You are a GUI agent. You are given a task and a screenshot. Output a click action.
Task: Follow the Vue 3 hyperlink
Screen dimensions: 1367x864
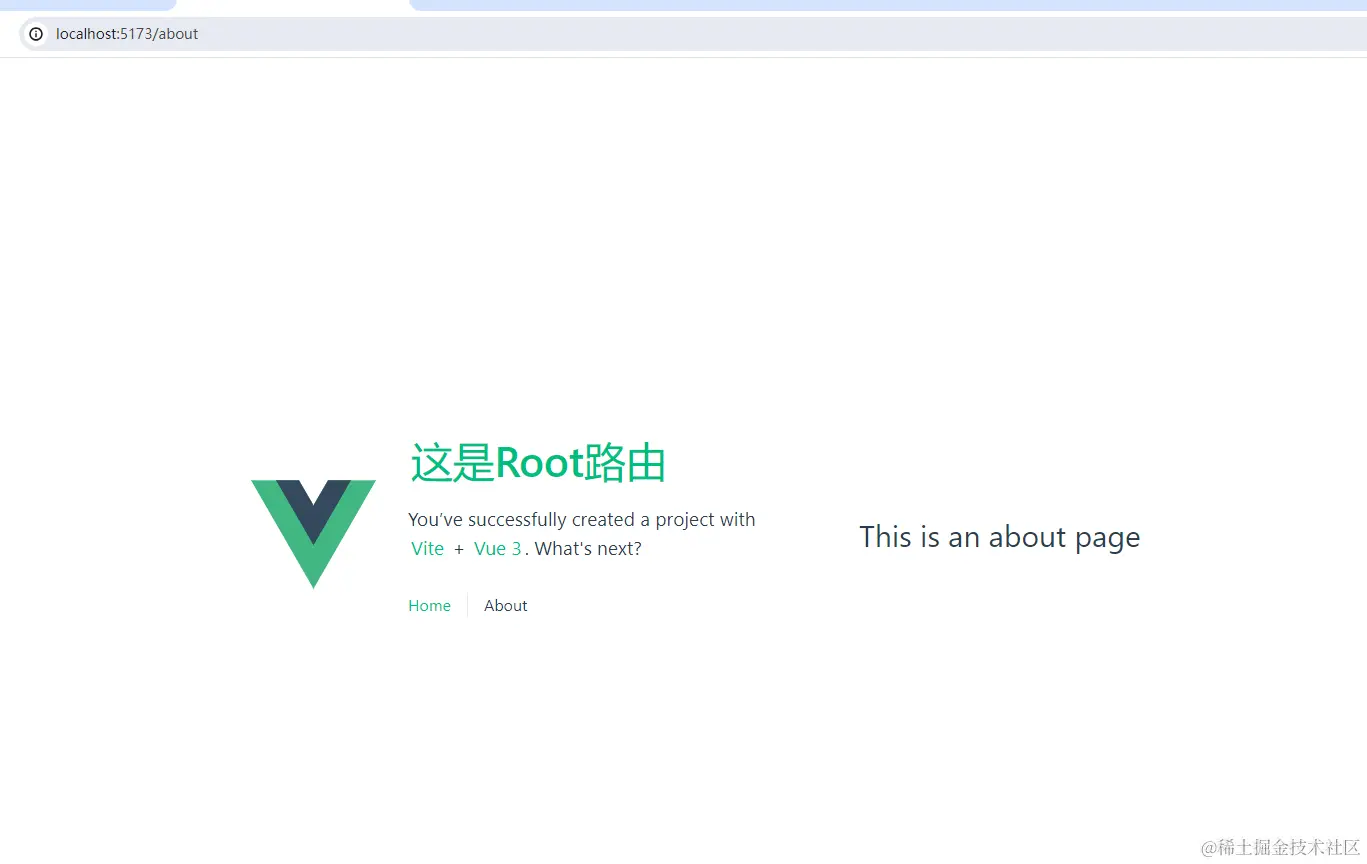(497, 549)
